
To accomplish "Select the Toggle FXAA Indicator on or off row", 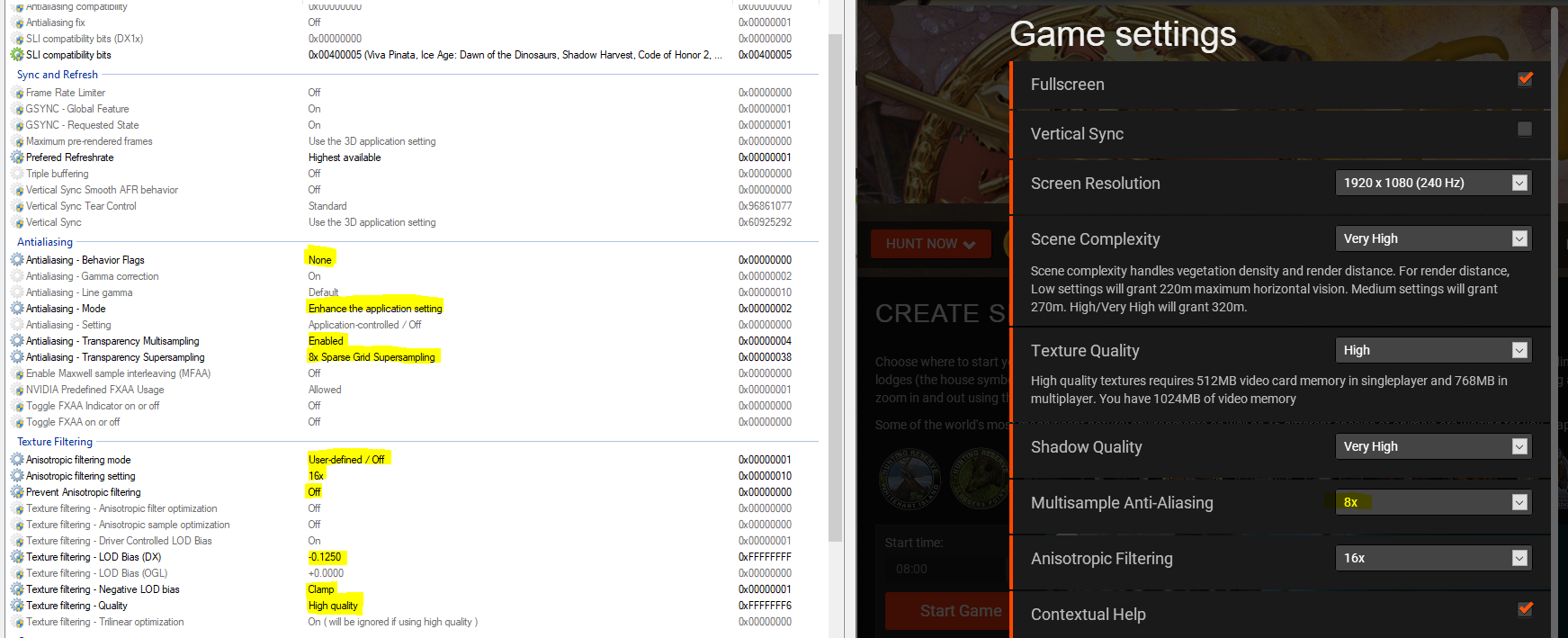I will pos(414,406).
